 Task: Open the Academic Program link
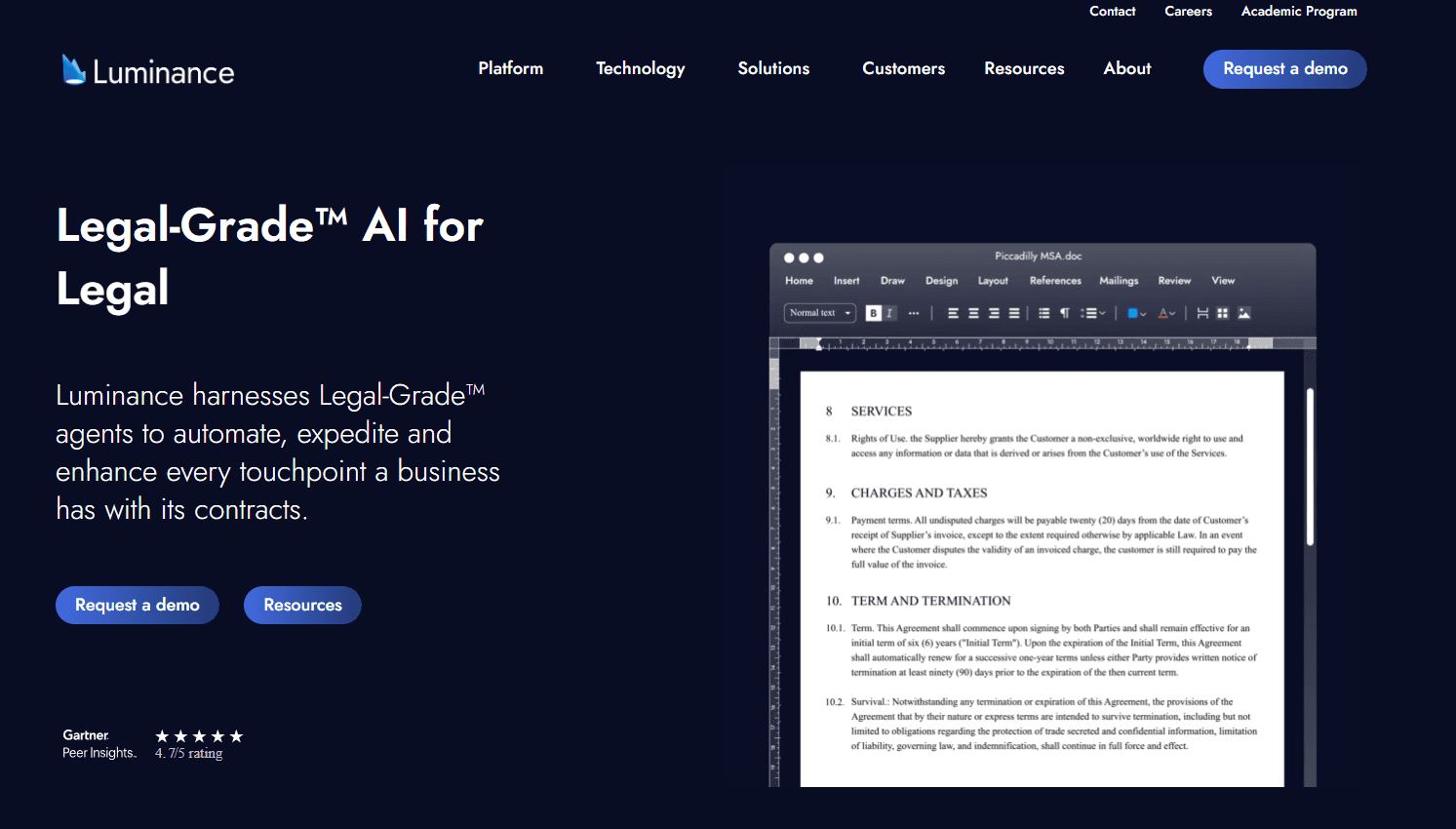point(1299,12)
